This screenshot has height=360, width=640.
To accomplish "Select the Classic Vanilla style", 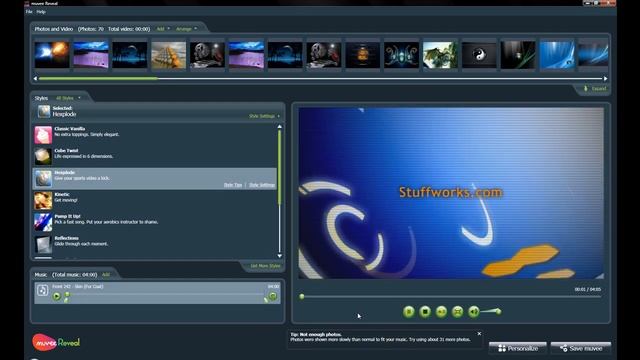I will click(154, 135).
